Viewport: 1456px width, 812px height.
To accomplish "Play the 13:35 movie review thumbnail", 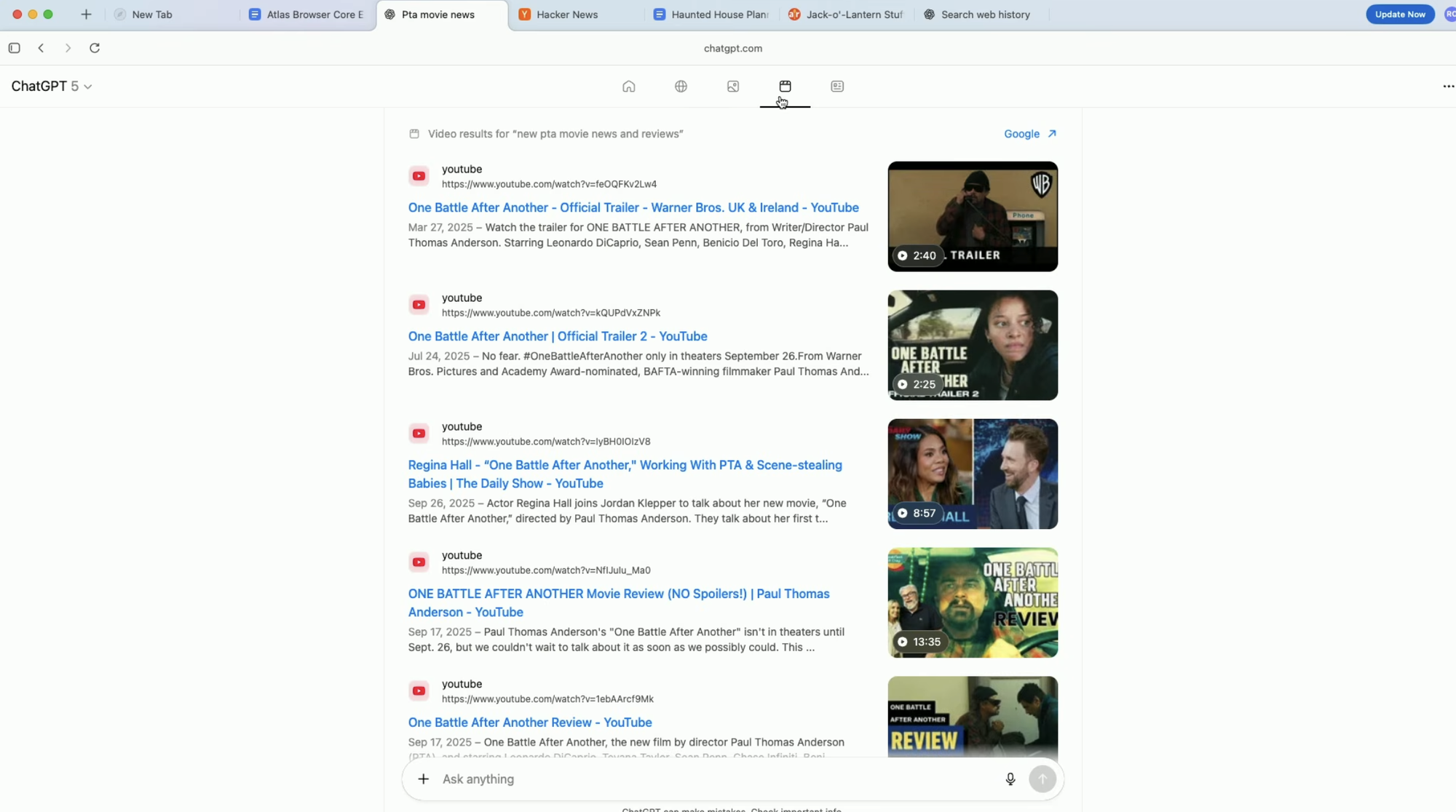I will pyautogui.click(x=973, y=602).
